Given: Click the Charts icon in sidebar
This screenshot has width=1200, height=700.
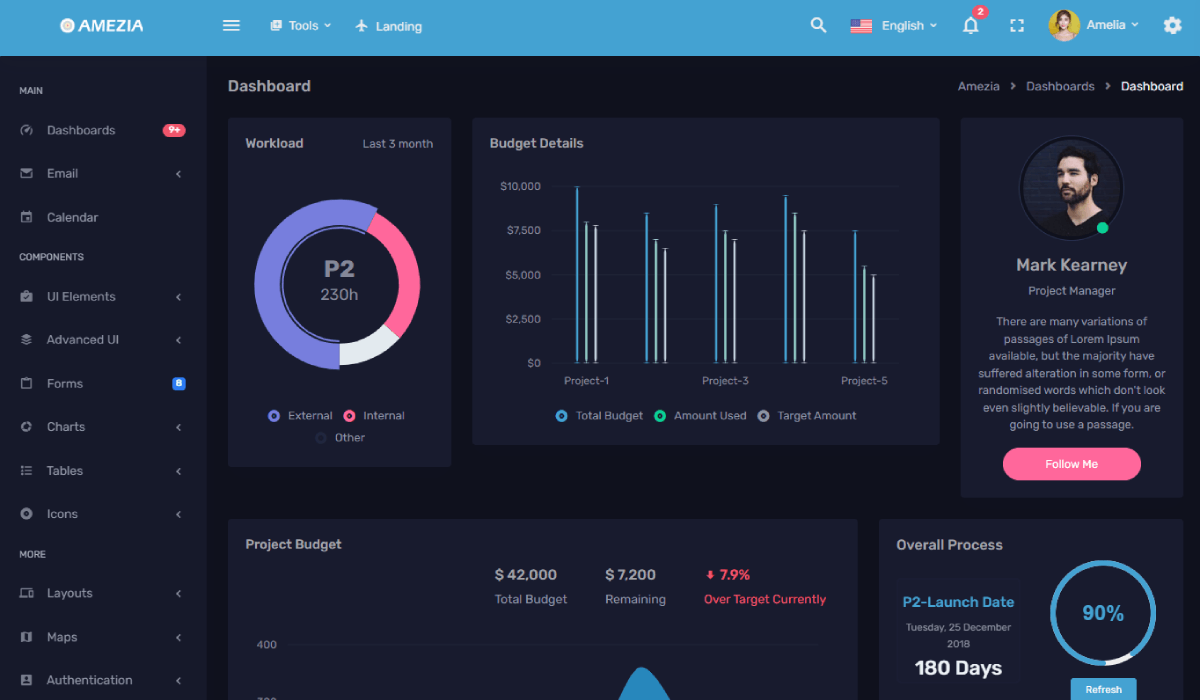Looking at the screenshot, I should (27, 427).
